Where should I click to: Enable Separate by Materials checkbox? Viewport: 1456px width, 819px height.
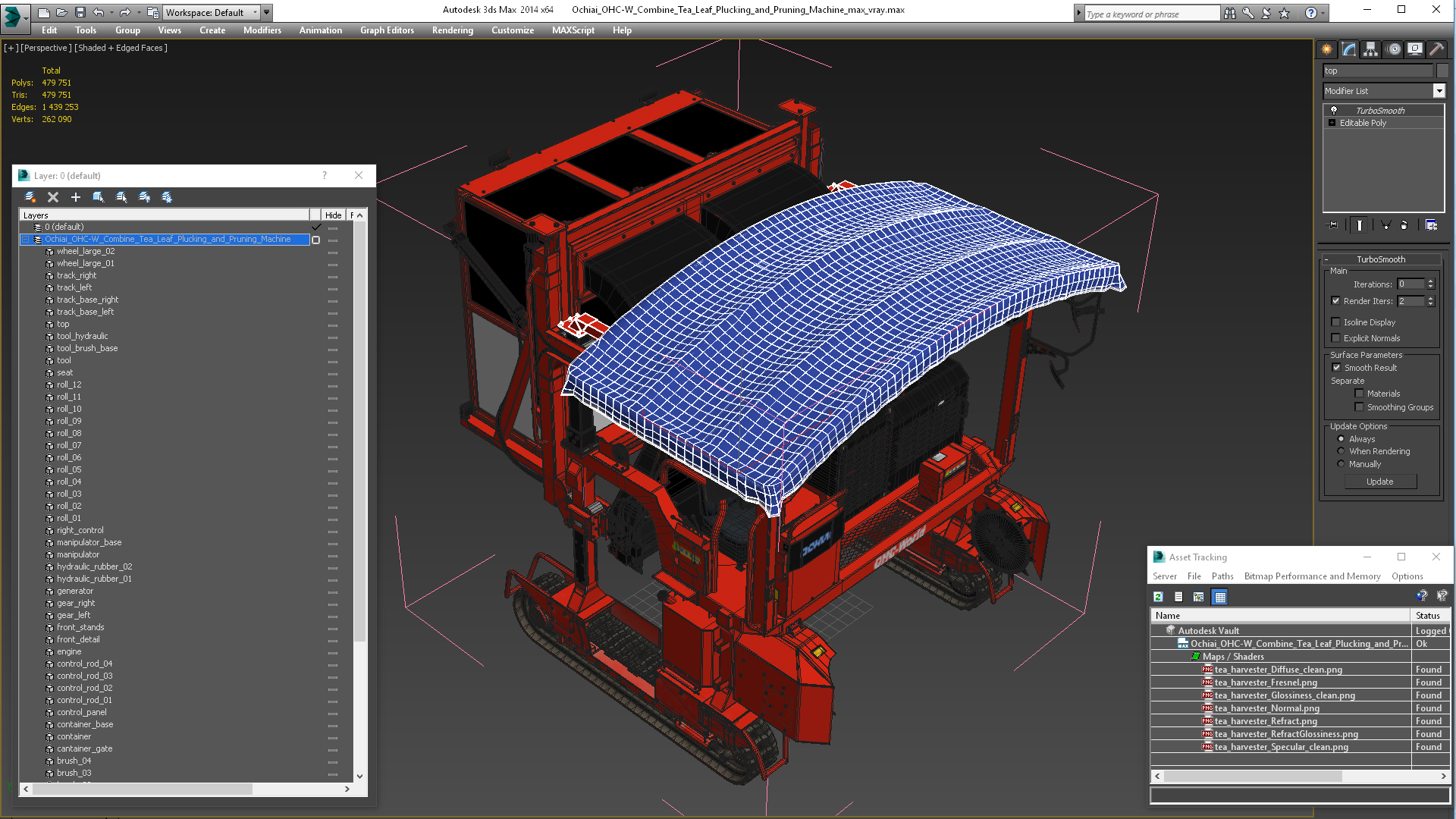pos(1359,394)
